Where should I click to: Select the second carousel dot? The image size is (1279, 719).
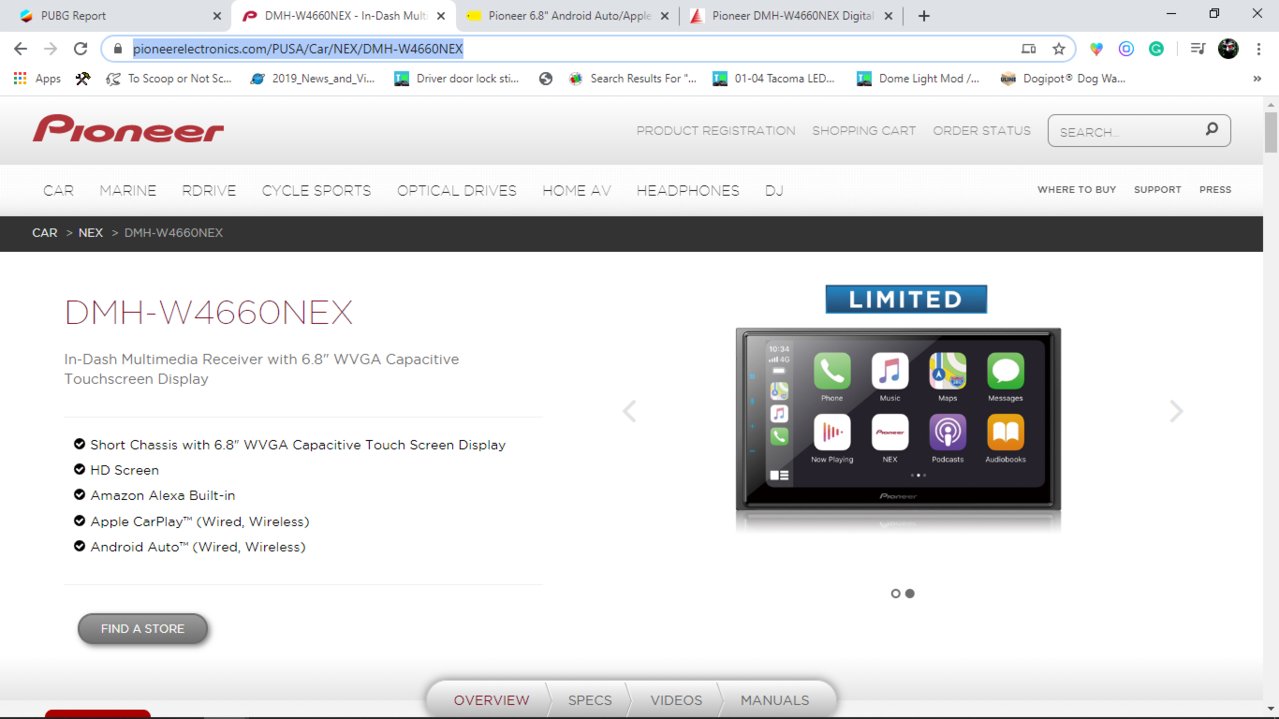pyautogui.click(x=909, y=593)
